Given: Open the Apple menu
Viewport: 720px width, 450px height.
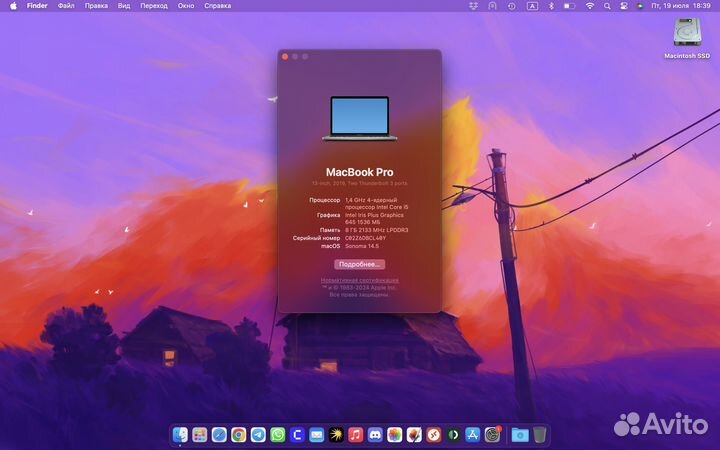Looking at the screenshot, I should (x=13, y=6).
